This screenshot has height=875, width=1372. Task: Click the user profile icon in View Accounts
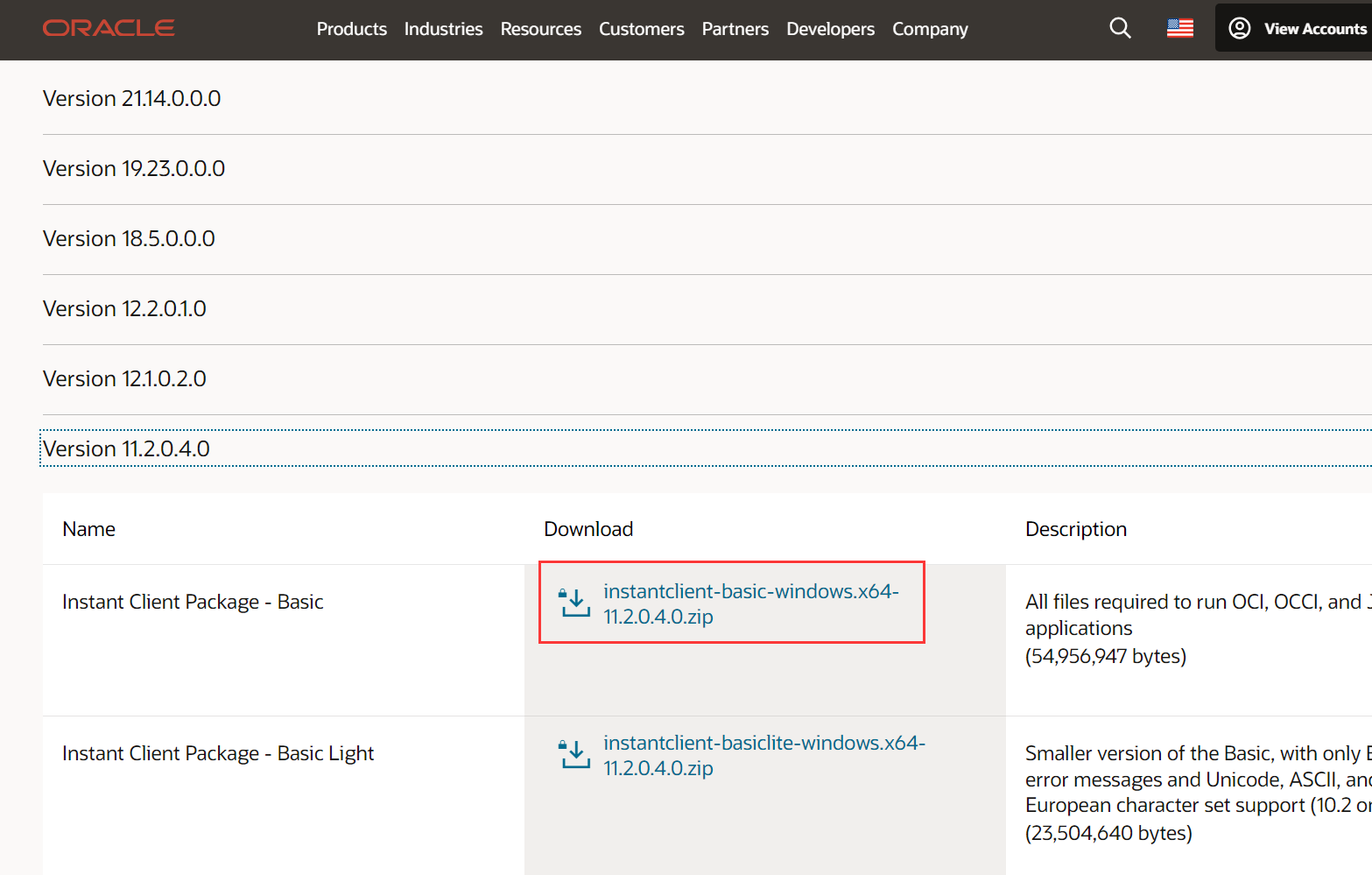[1239, 28]
